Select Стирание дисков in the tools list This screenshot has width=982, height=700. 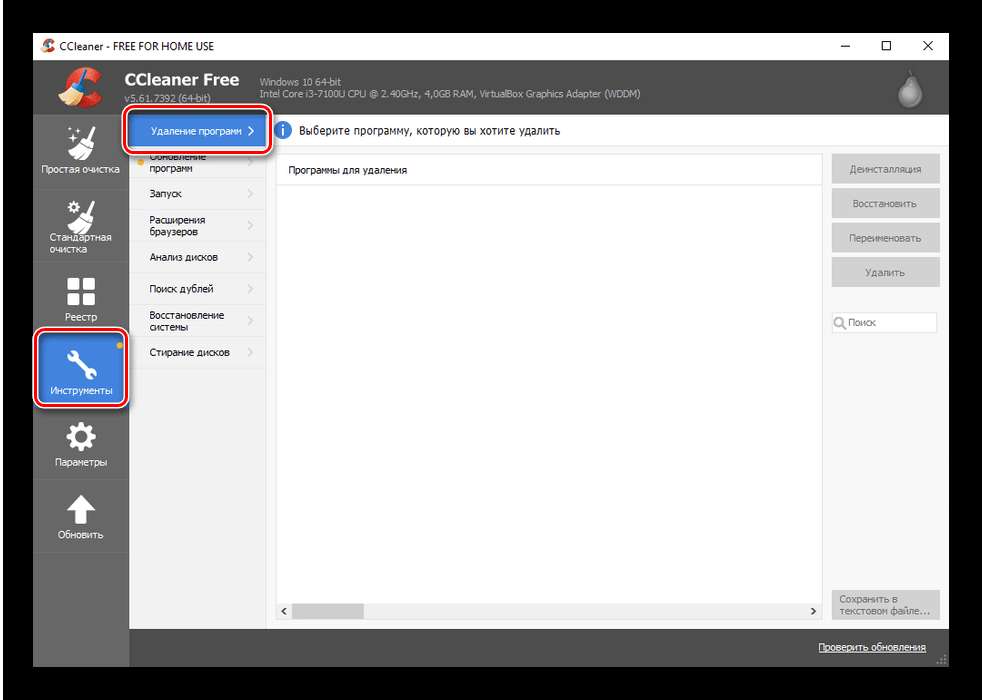[198, 353]
